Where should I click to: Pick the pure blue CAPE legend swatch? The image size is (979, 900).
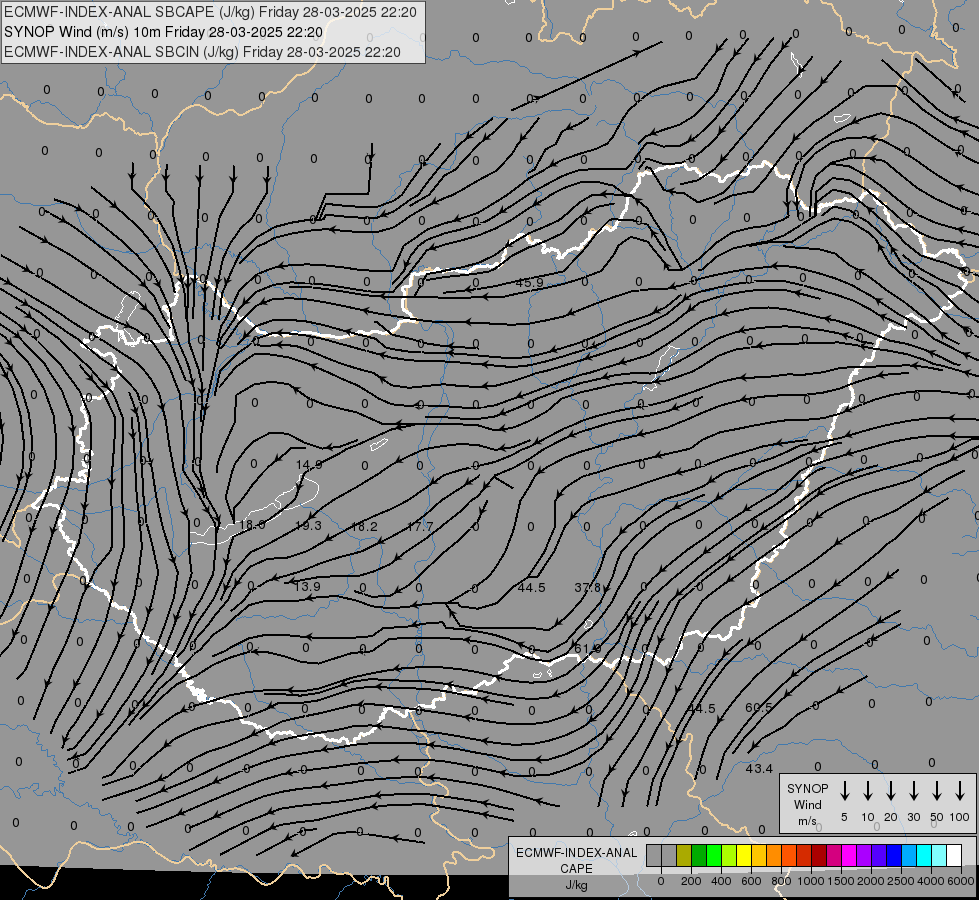click(x=893, y=855)
